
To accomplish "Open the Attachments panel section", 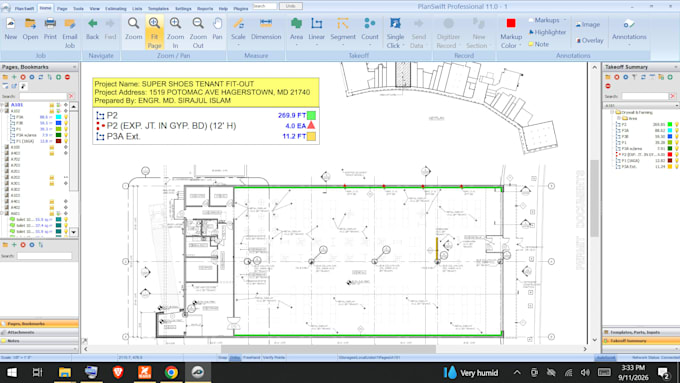I will (x=39, y=332).
